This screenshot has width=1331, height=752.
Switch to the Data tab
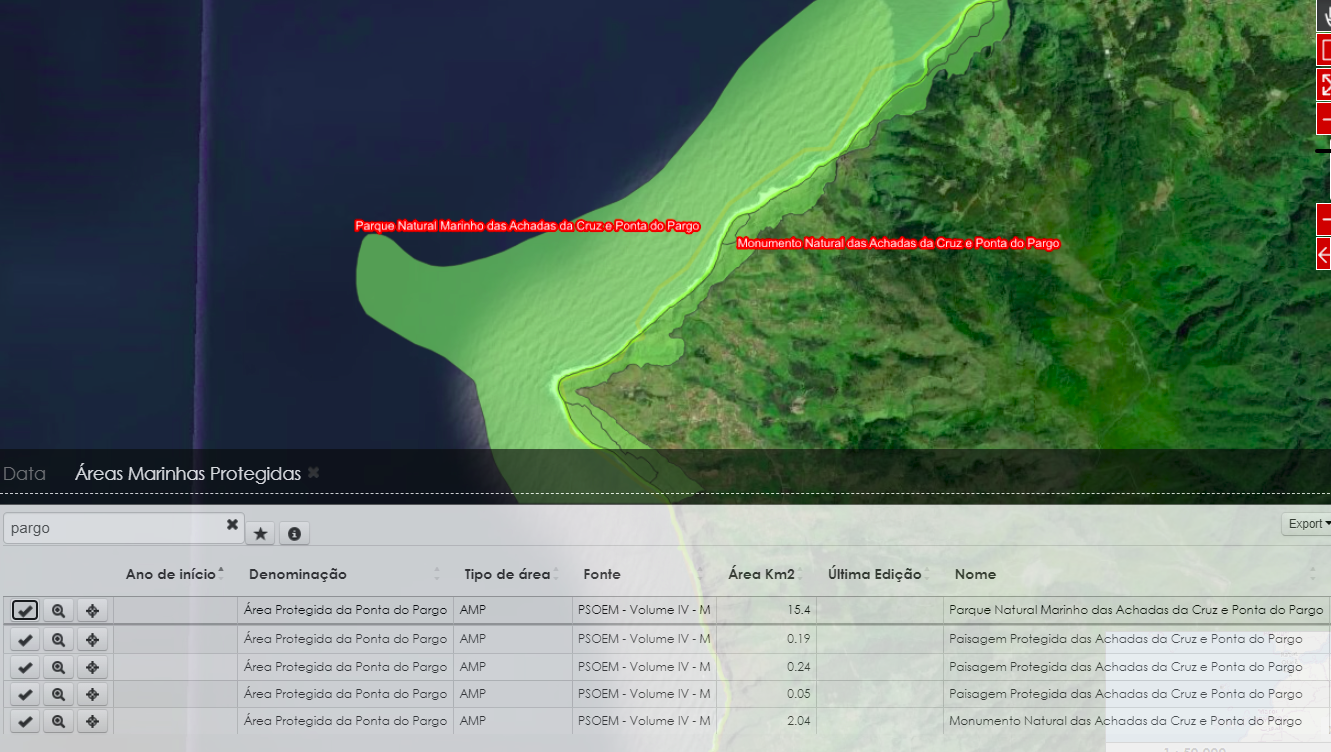24,474
